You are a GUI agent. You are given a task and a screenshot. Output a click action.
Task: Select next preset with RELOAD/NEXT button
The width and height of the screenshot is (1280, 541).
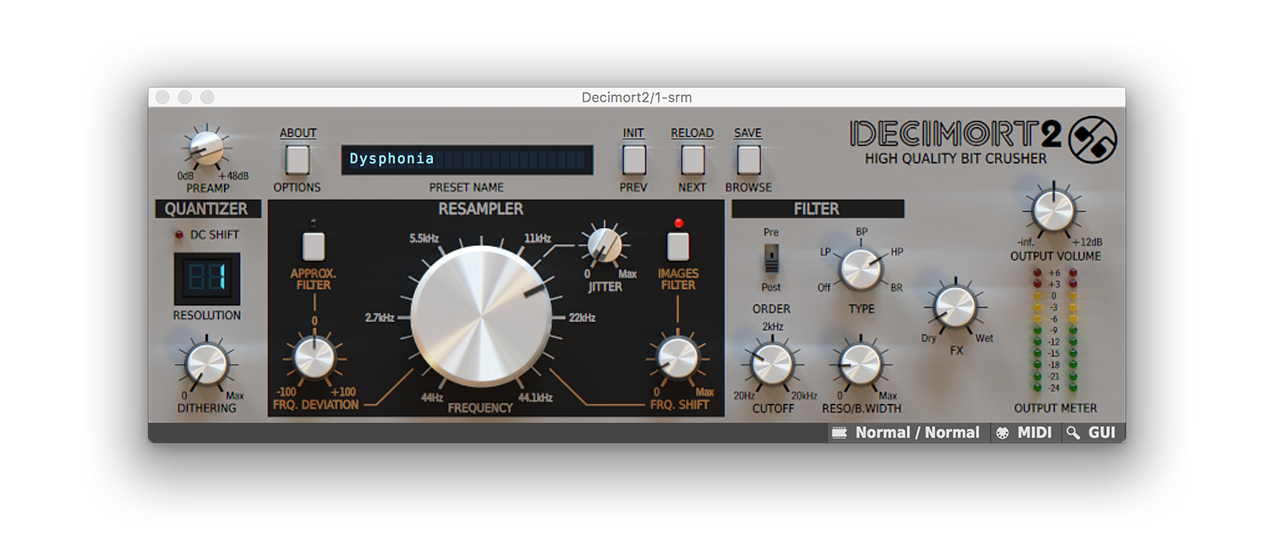pyautogui.click(x=692, y=160)
